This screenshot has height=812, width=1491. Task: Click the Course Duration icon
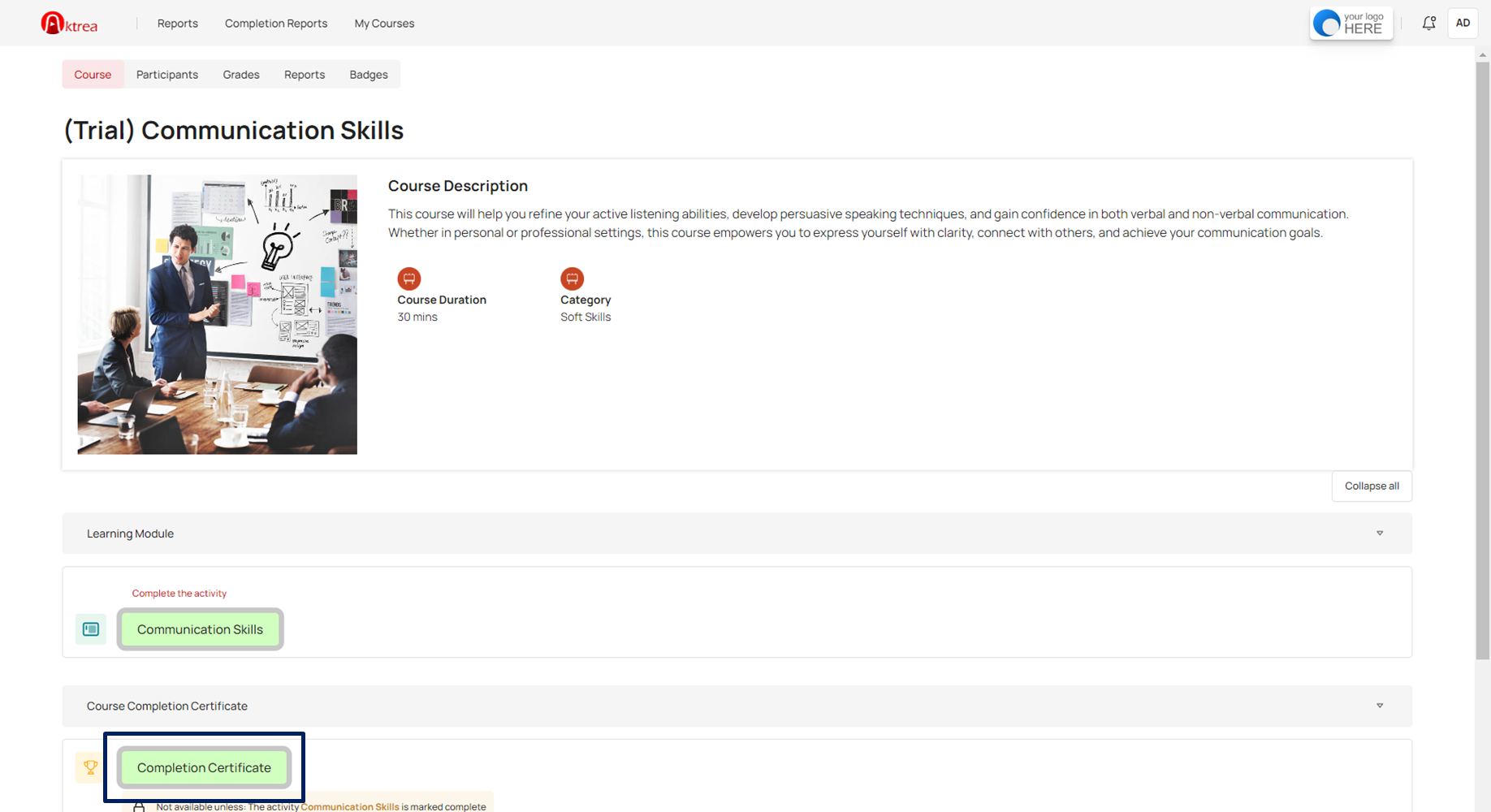pyautogui.click(x=408, y=279)
